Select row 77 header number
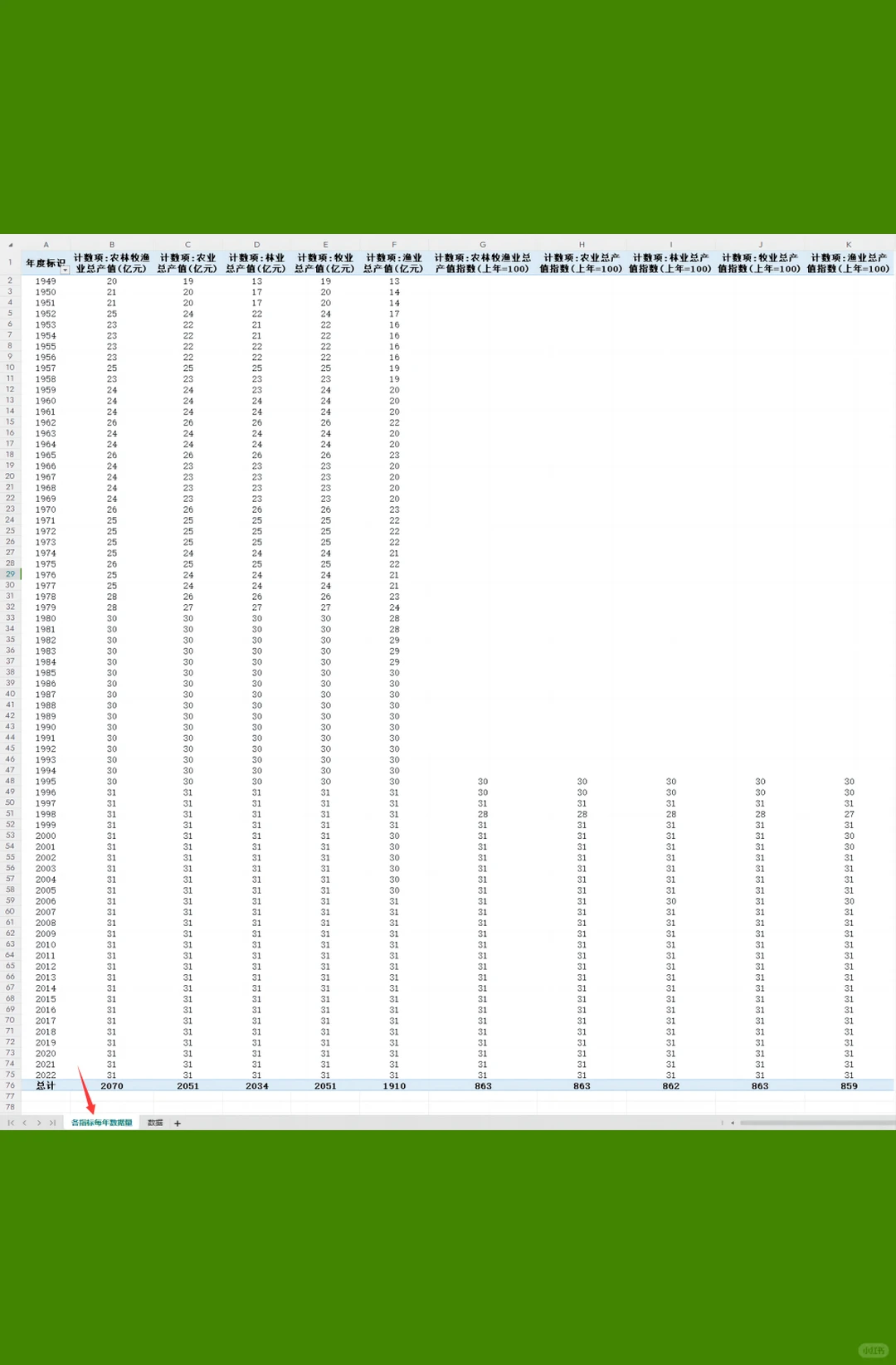 pos(10,1095)
